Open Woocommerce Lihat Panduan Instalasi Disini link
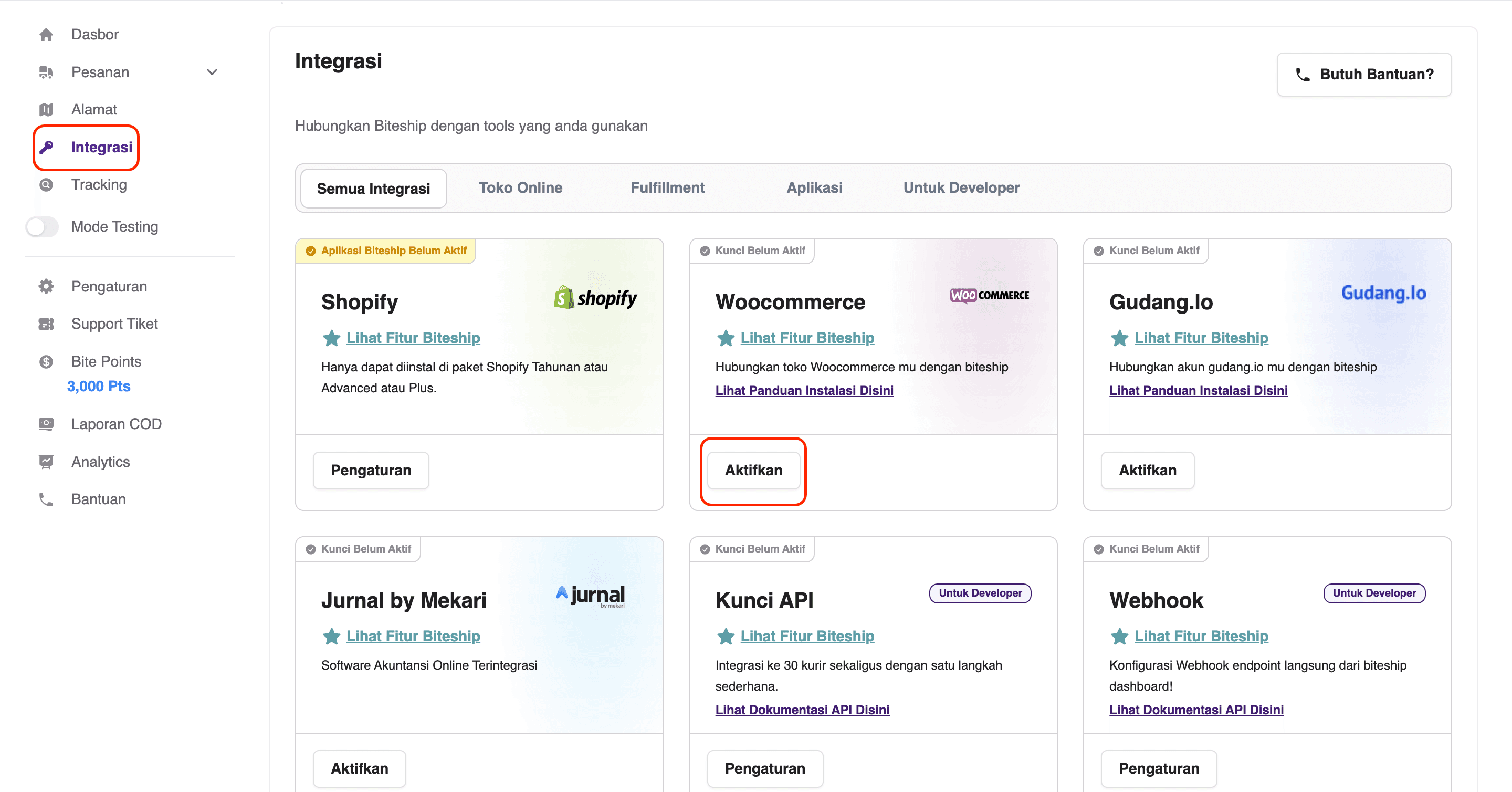1512x792 pixels. pos(804,391)
